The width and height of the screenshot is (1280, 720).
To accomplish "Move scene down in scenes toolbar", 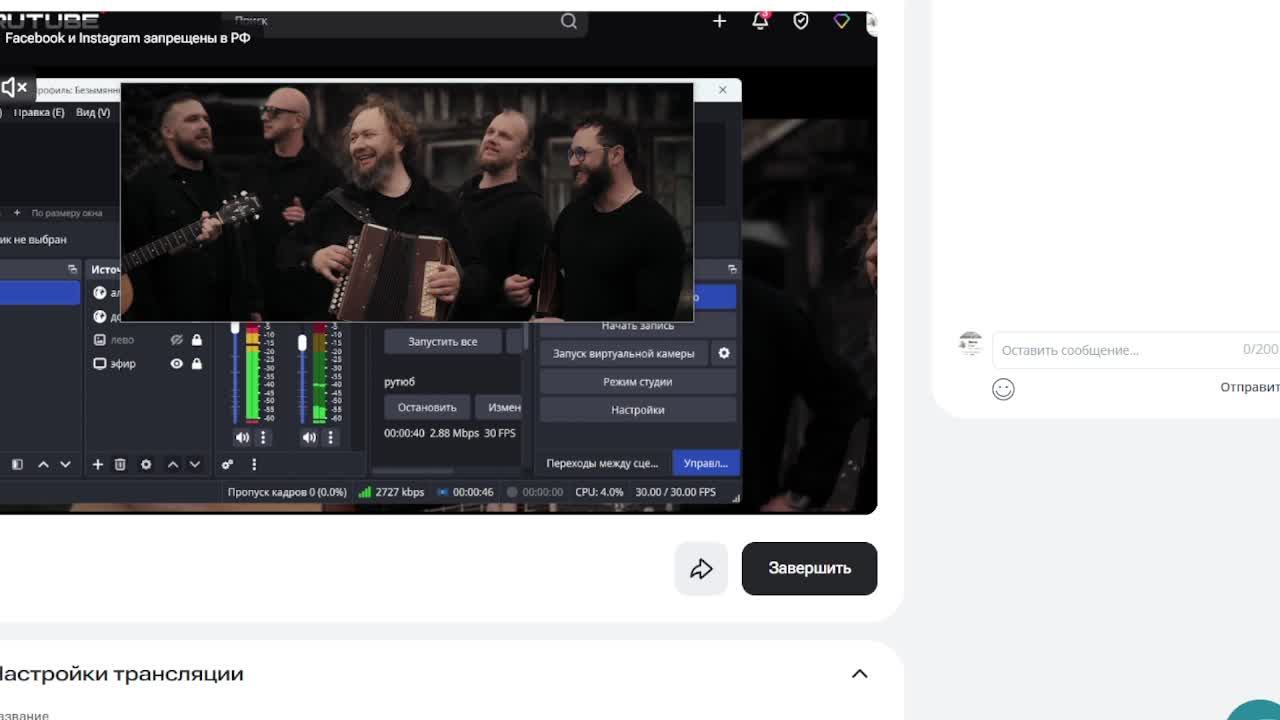I will (x=65, y=464).
